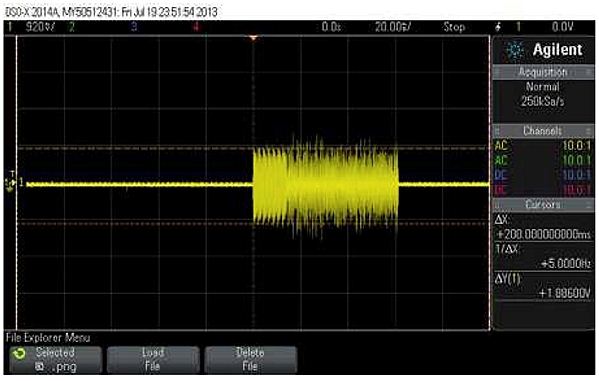Viewport: 599px width, 381px height.
Task: Open the Selected .png softkey
Action: click(55, 360)
